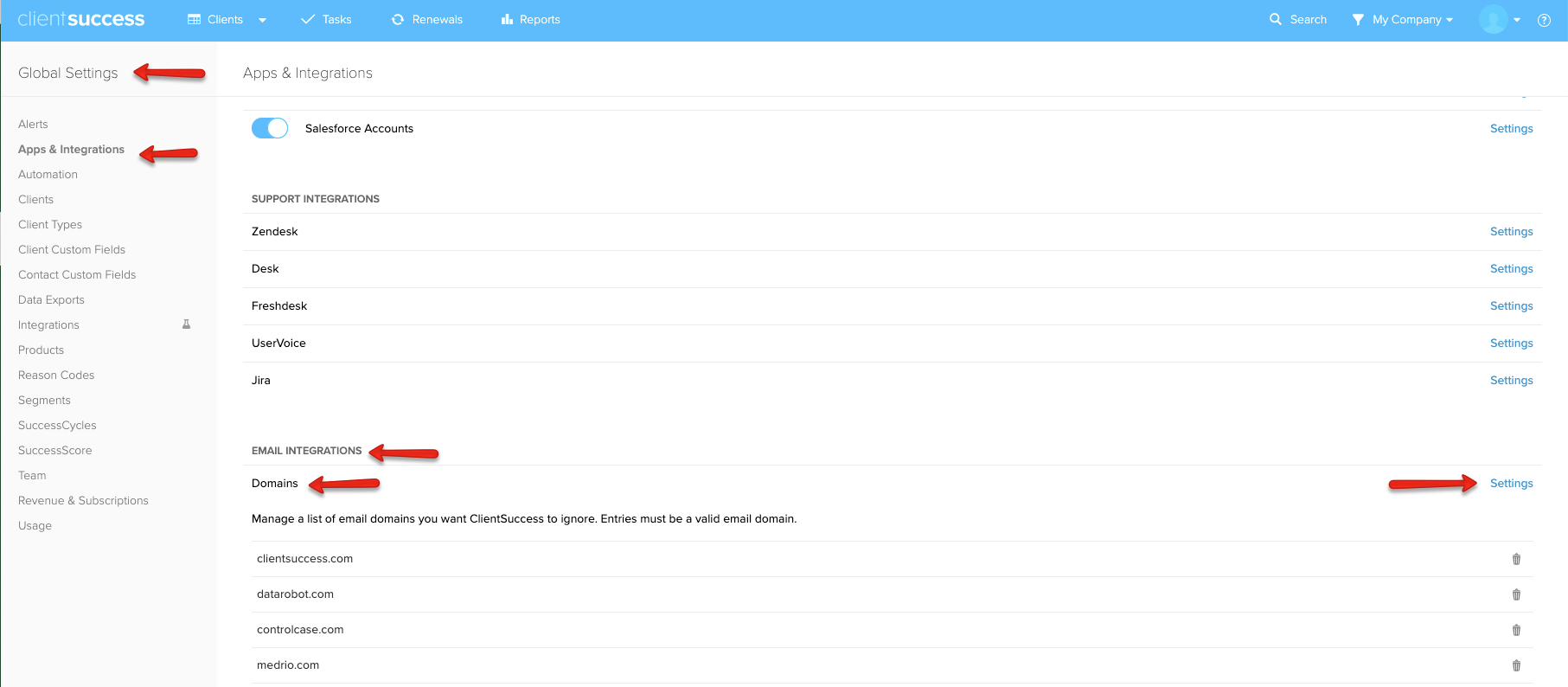
Task: Click the medrio.com domain entry
Action: [288, 665]
